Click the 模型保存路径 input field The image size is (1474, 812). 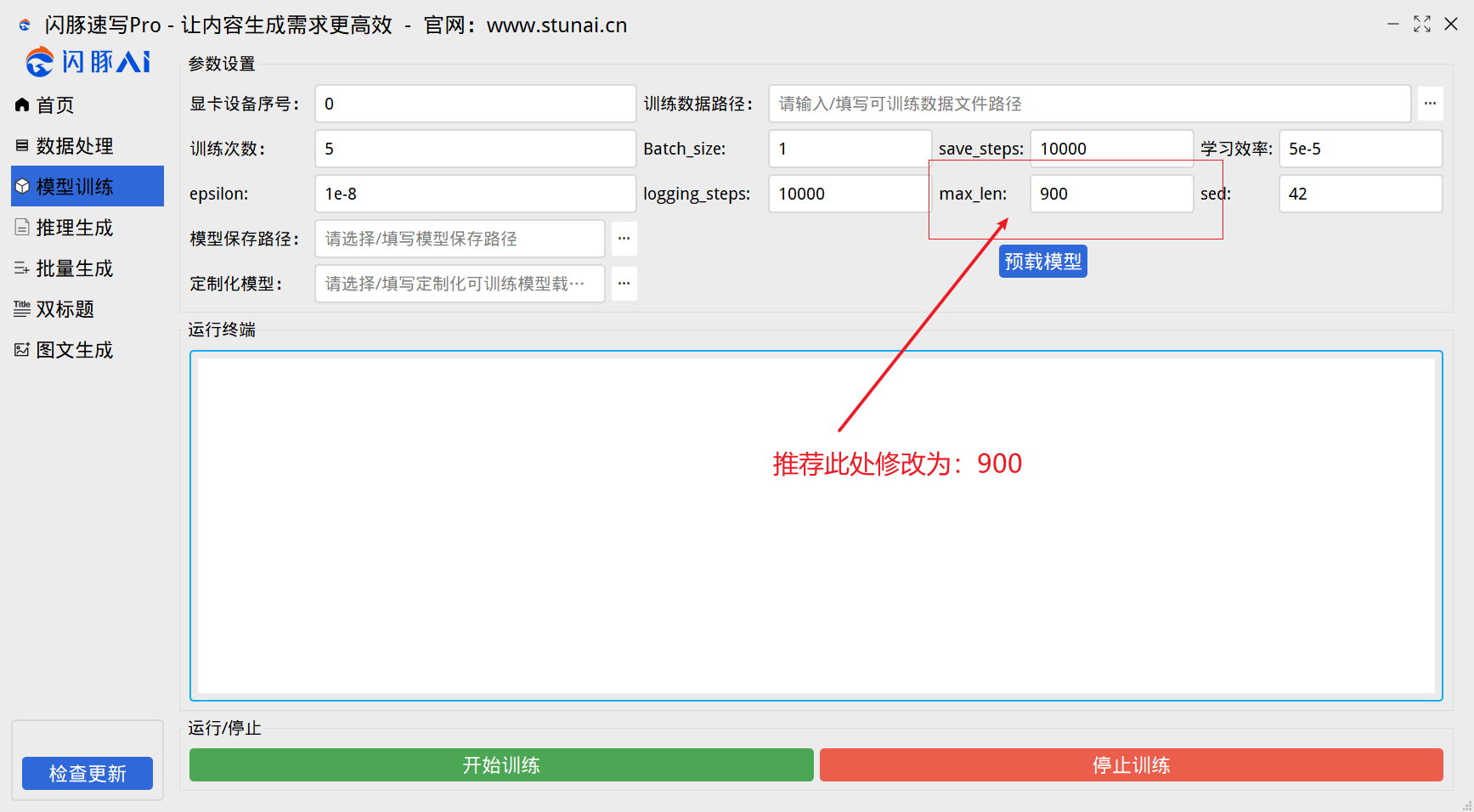(460, 239)
